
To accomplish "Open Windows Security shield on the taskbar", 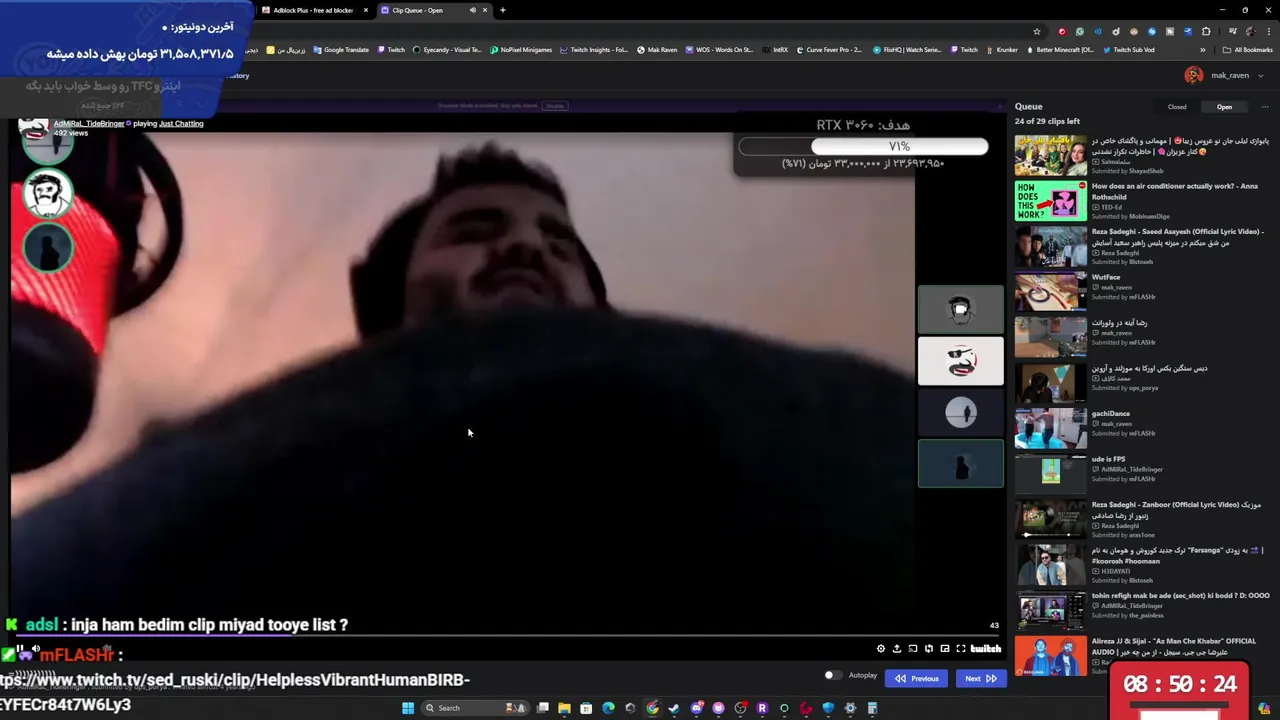I will [x=828, y=708].
